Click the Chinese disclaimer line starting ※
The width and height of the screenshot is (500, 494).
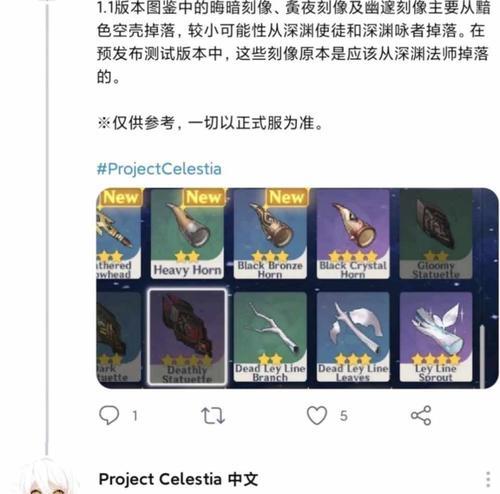click(210, 123)
